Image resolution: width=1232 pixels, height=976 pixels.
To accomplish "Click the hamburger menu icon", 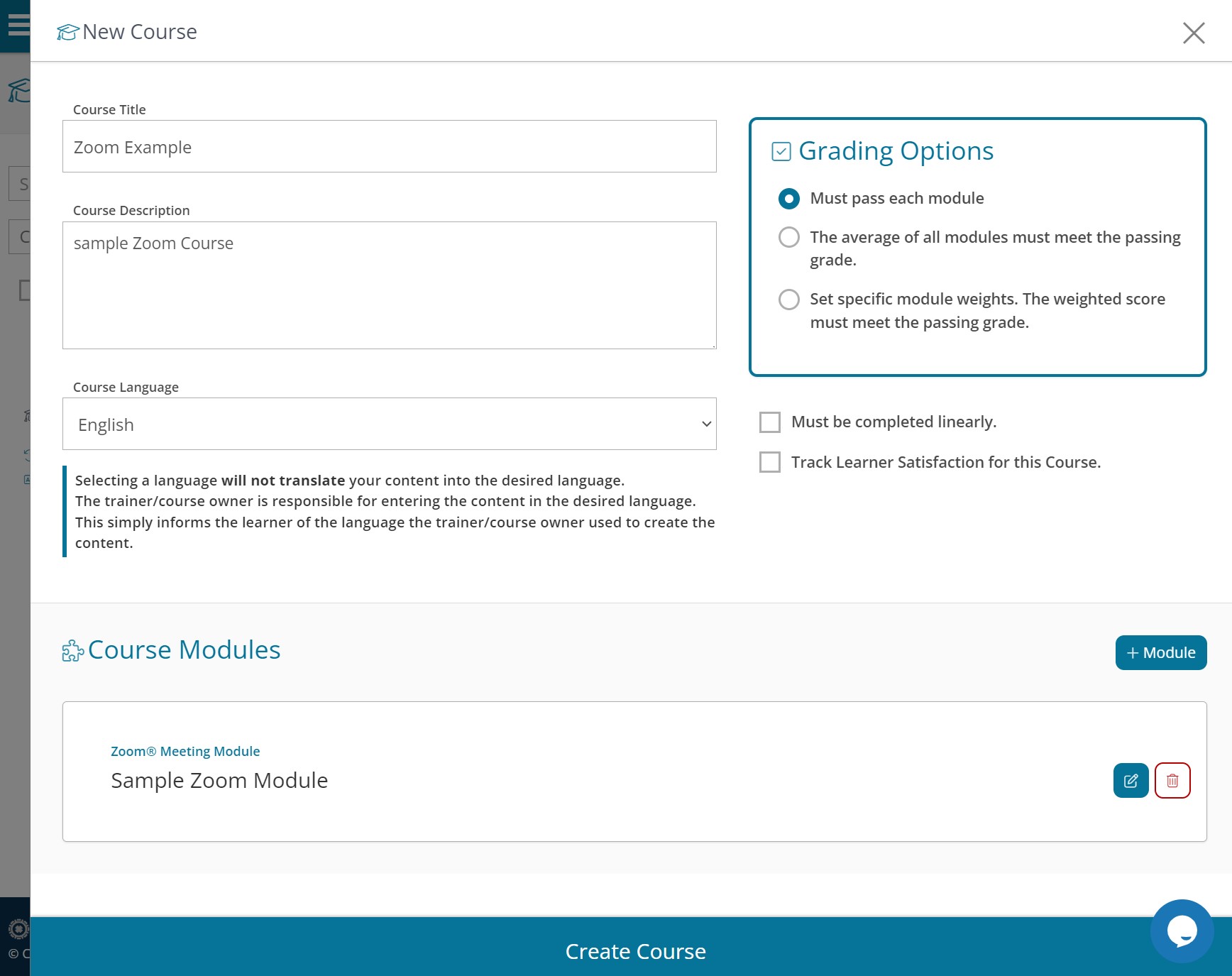I will 18,25.
